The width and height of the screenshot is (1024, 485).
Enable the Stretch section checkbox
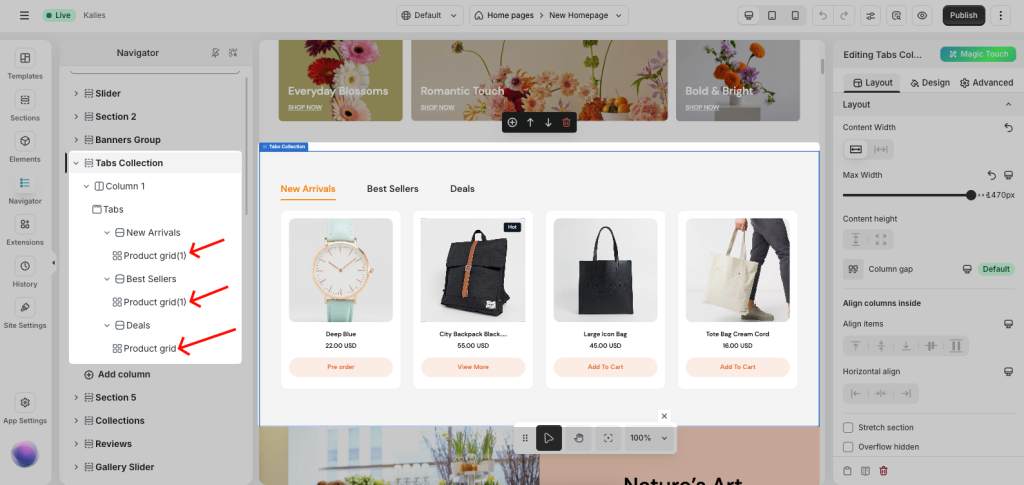(x=848, y=428)
